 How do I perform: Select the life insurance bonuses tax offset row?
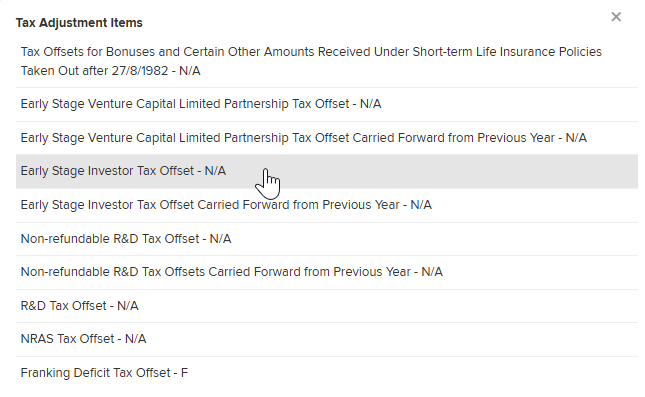(x=327, y=61)
